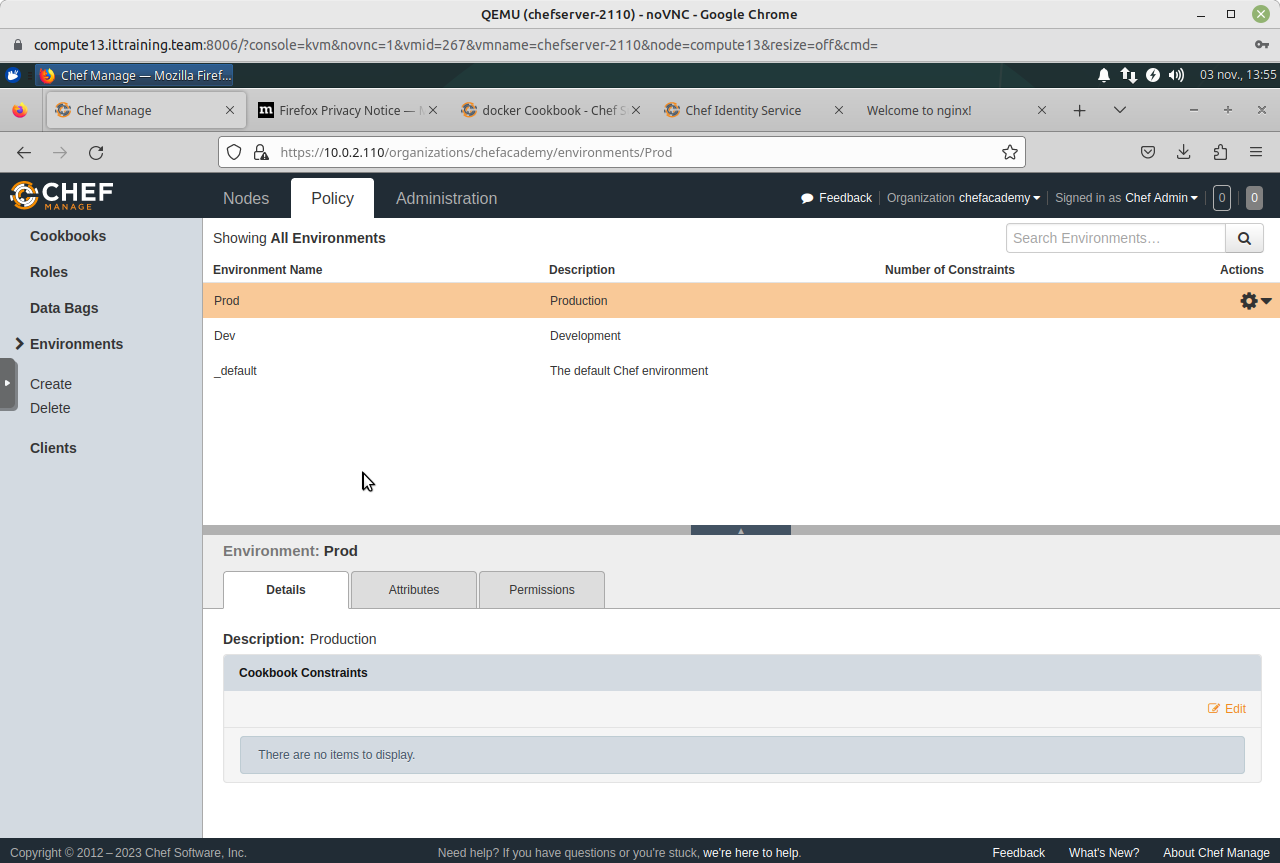Switch to the Attributes tab
Viewport: 1280px width, 863px height.
pos(414,590)
